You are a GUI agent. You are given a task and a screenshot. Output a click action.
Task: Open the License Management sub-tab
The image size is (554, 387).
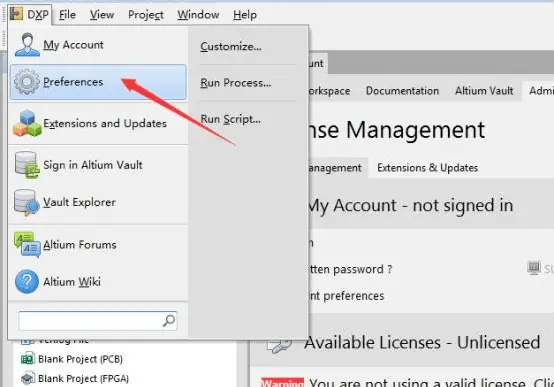tap(334, 168)
